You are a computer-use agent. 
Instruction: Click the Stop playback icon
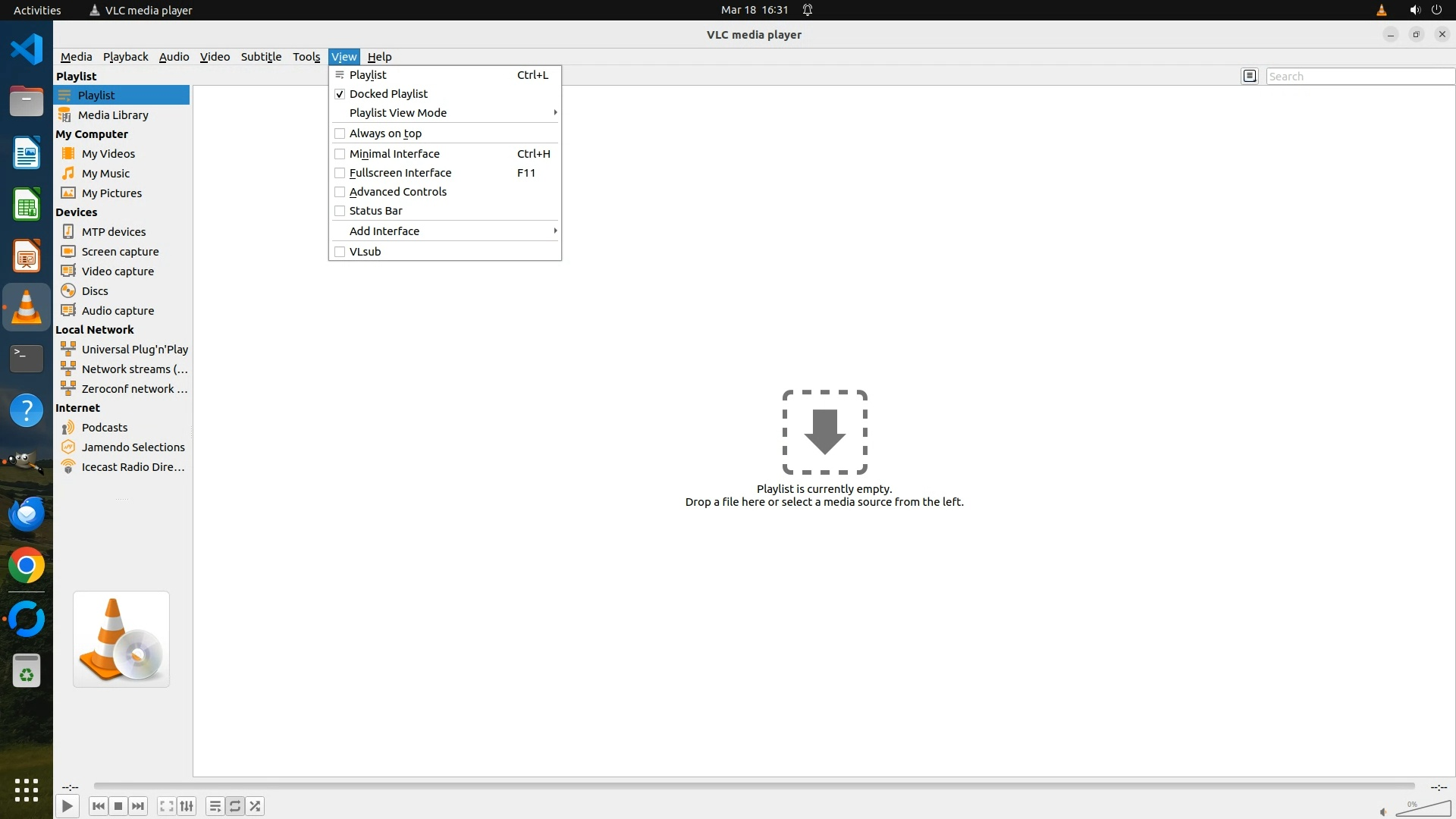click(x=118, y=806)
